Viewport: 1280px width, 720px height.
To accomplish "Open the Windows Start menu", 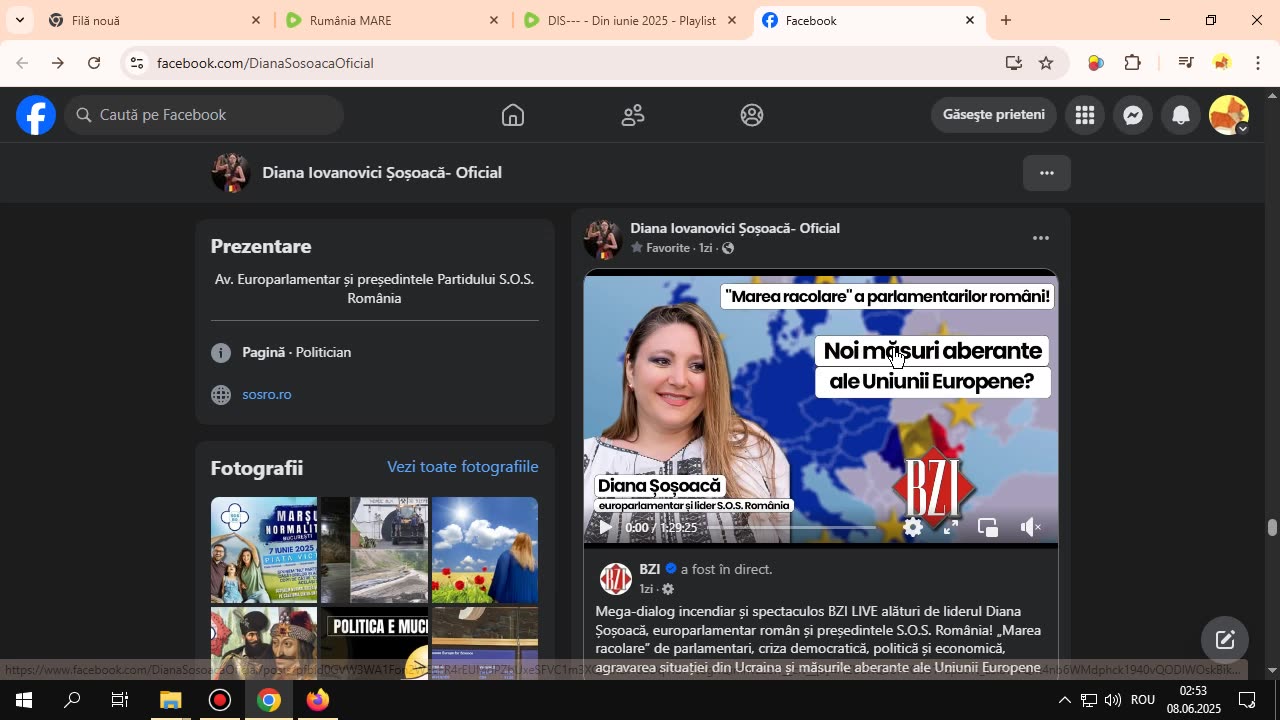I will [x=24, y=700].
